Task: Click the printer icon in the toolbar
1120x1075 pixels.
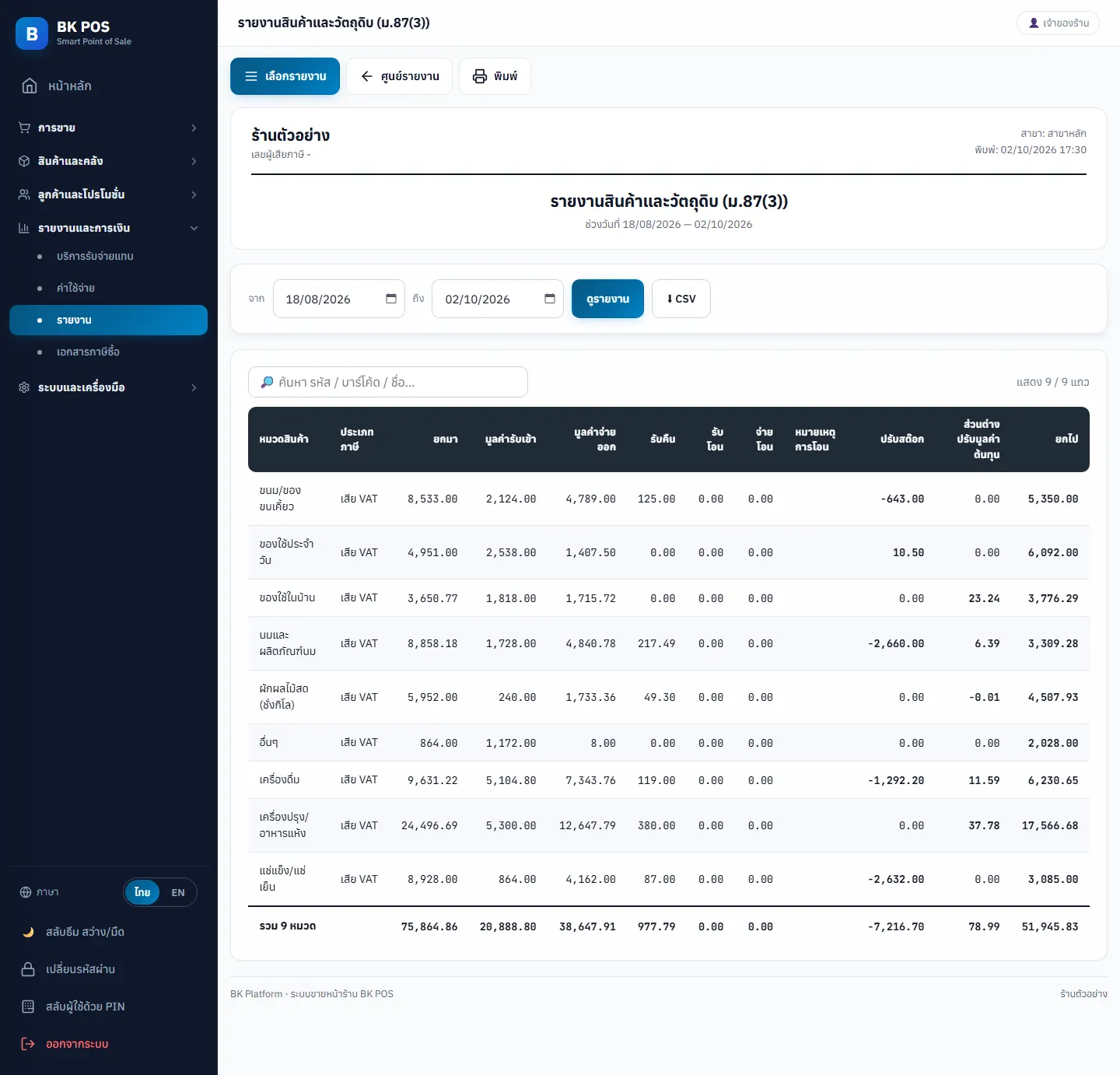Action: [480, 76]
